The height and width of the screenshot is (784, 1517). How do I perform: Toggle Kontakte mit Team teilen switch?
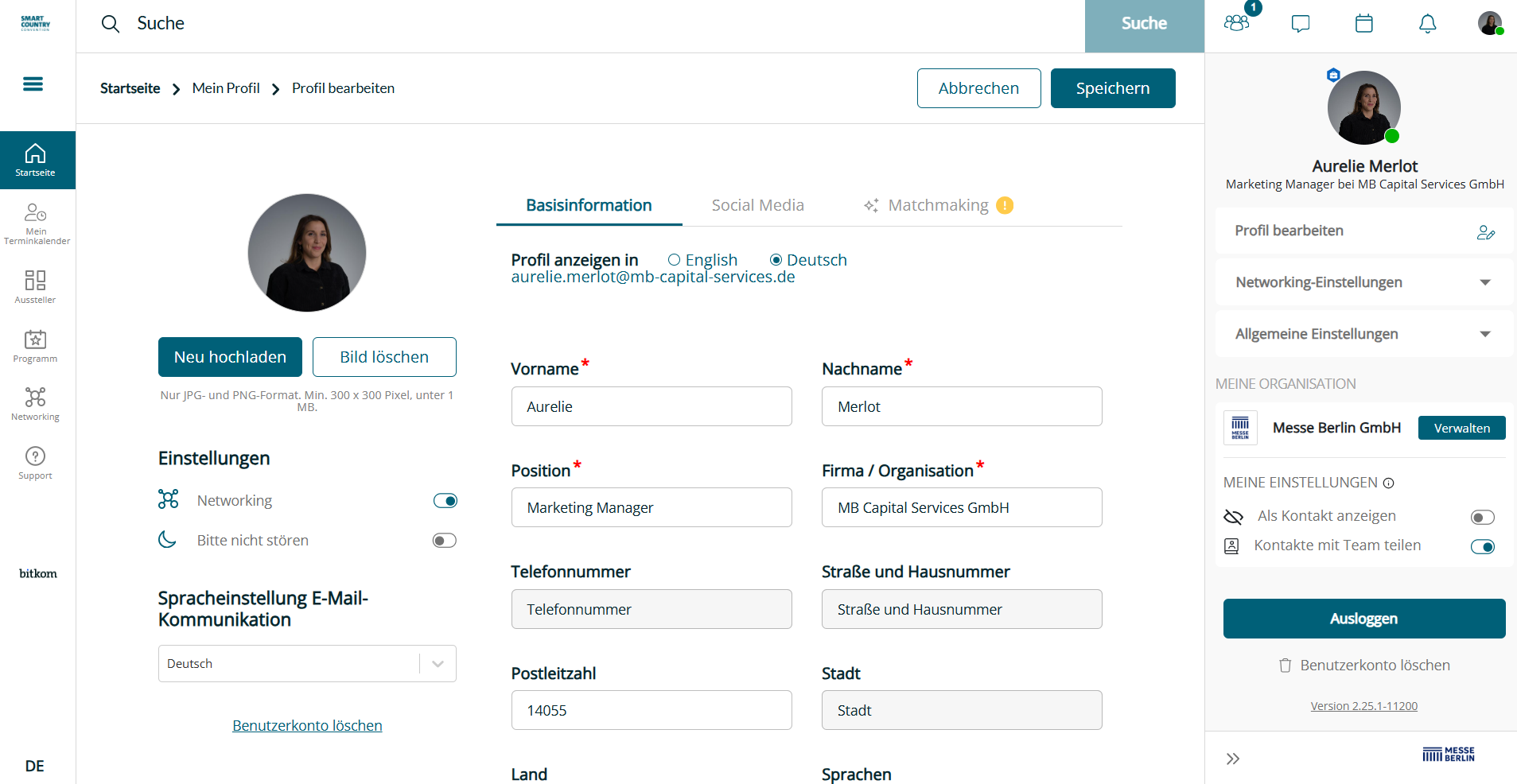click(x=1483, y=546)
